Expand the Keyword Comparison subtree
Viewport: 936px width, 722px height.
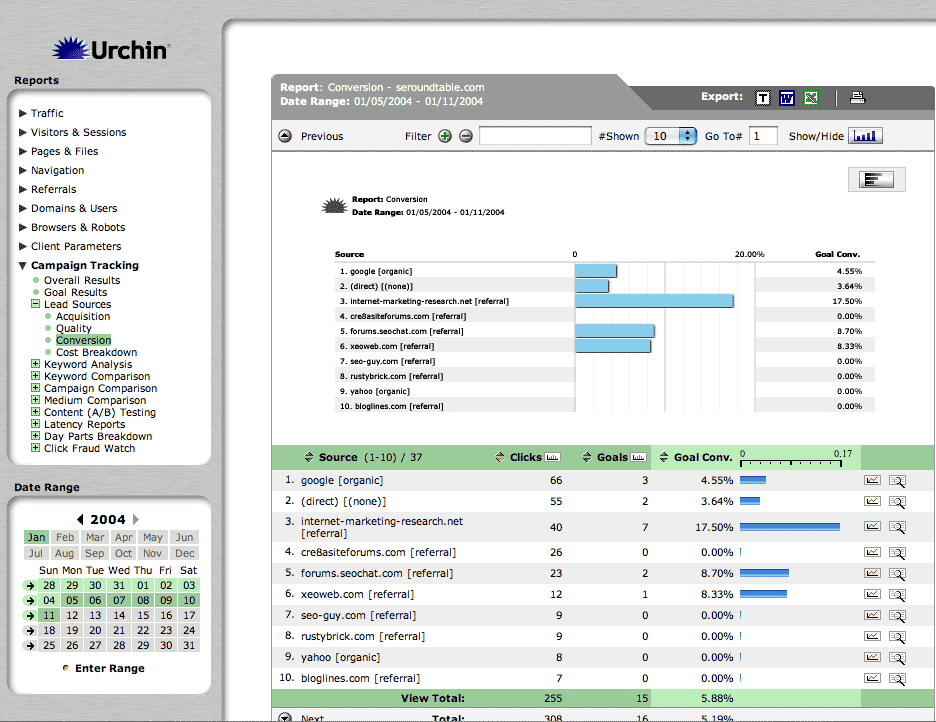coord(36,375)
